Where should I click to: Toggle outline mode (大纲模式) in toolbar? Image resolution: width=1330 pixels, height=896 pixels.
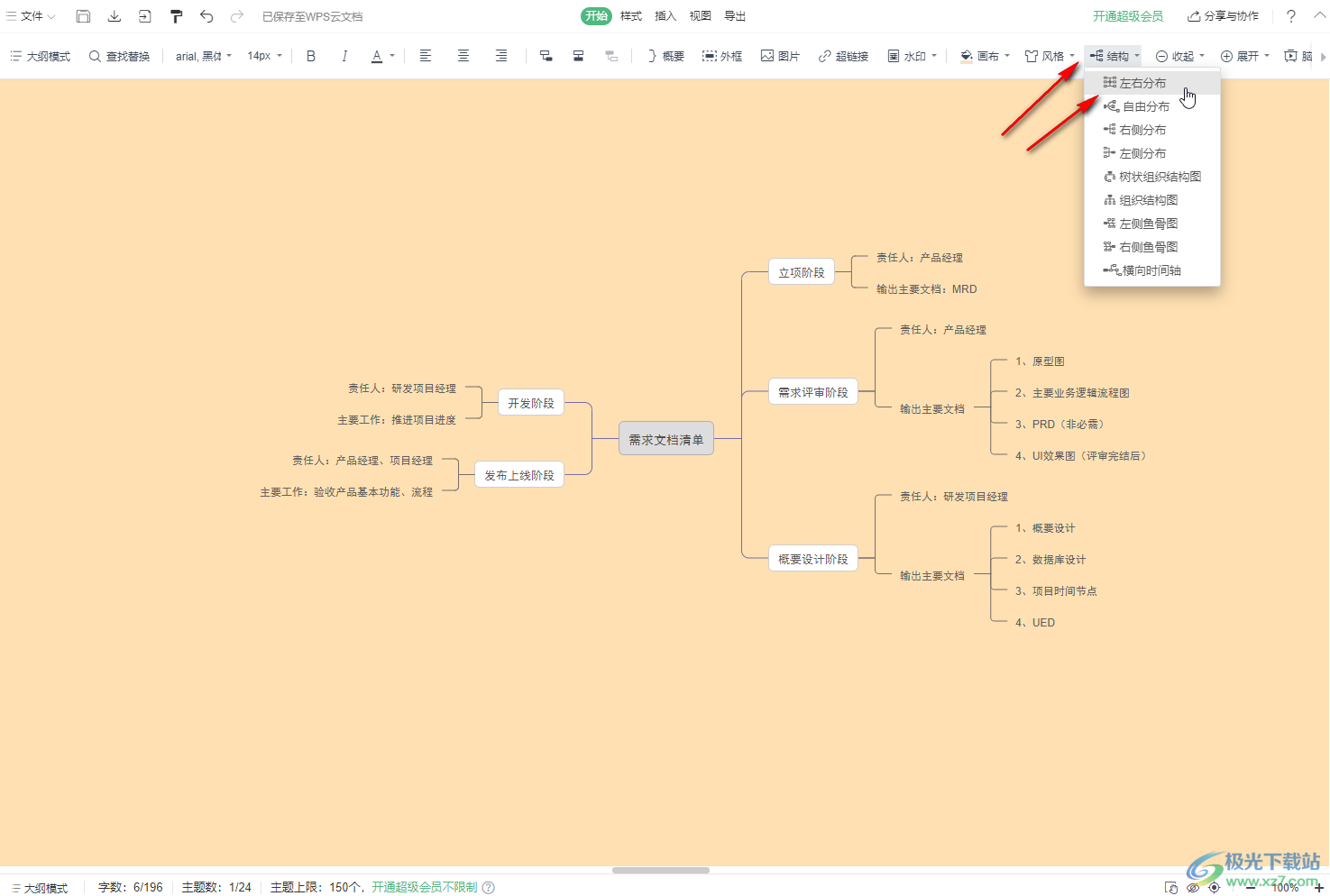click(40, 56)
